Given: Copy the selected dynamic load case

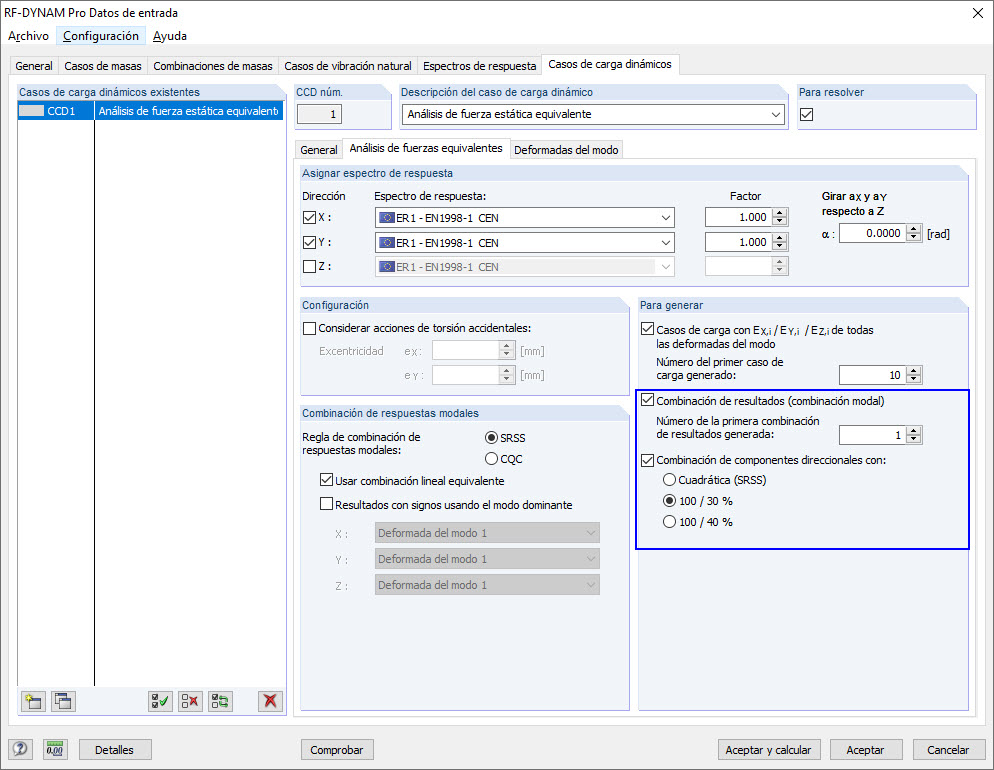Looking at the screenshot, I should 63,701.
